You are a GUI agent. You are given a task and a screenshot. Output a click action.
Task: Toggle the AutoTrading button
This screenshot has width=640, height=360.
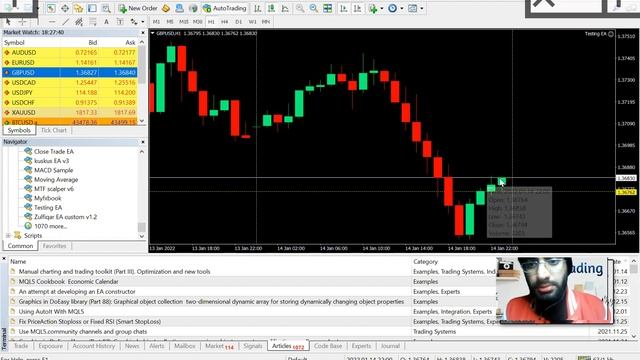click(x=224, y=8)
